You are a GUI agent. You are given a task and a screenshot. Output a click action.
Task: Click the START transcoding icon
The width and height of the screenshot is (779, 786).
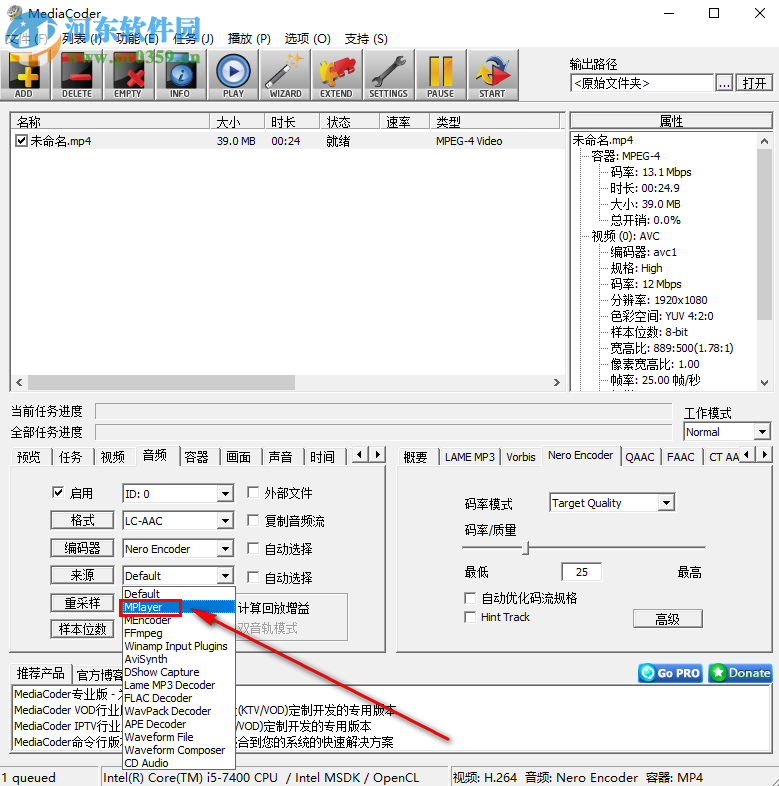point(493,75)
